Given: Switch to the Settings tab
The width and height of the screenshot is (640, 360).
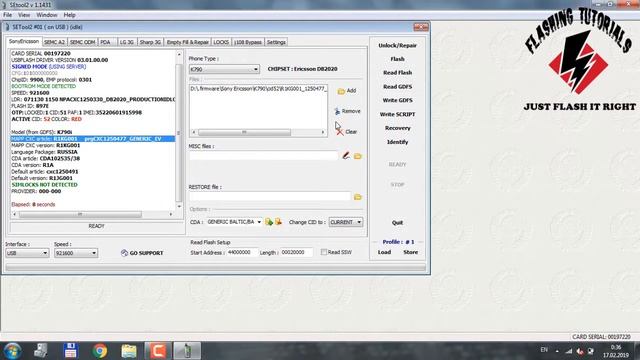Looking at the screenshot, I should click(276, 42).
